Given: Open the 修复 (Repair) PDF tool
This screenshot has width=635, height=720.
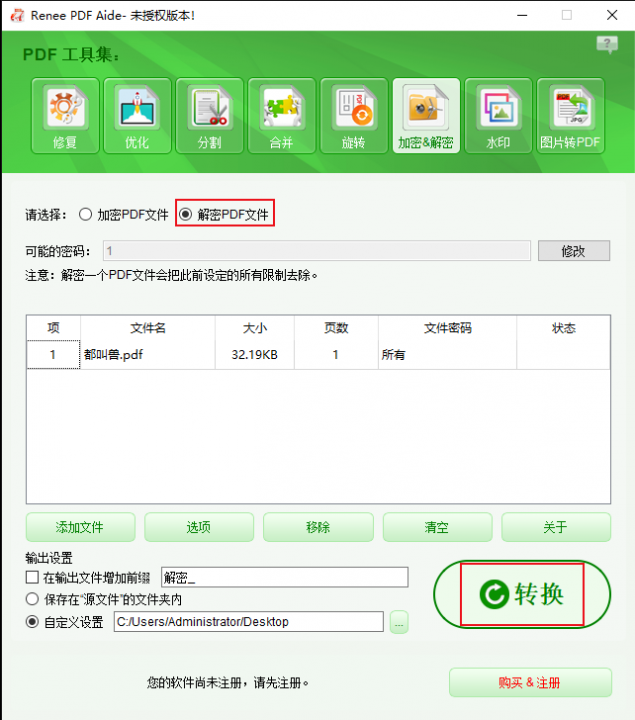Looking at the screenshot, I should pos(65,115).
